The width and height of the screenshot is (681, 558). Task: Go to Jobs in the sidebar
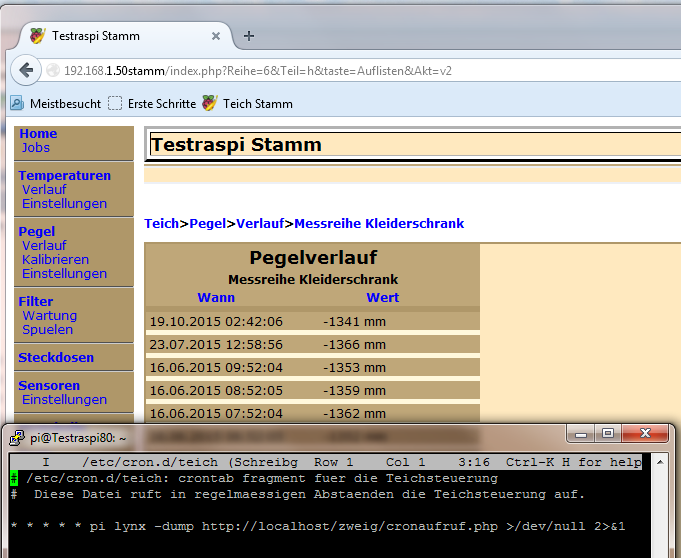pyautogui.click(x=36, y=148)
